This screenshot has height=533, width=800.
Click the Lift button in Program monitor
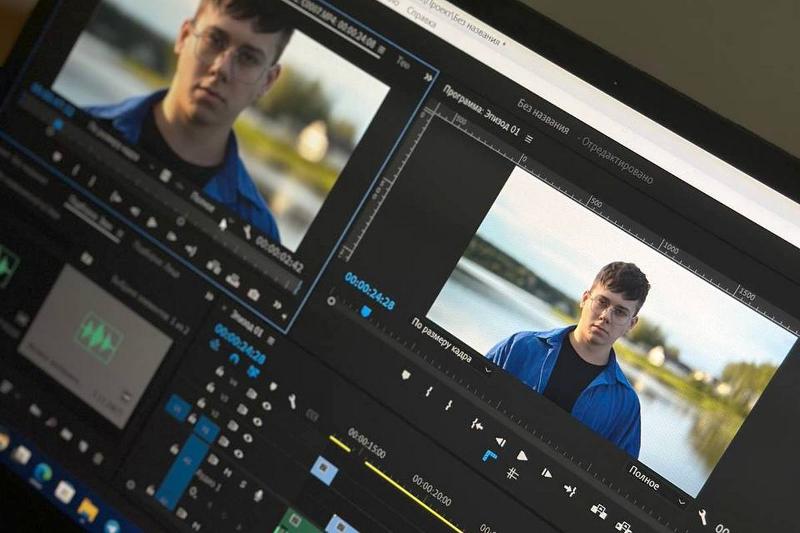click(597, 510)
